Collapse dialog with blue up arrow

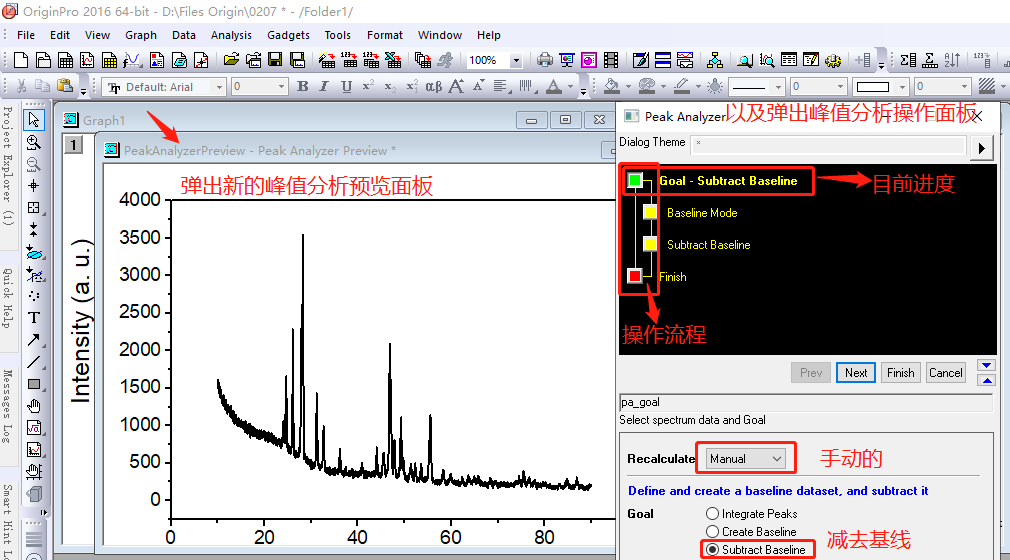(986, 380)
